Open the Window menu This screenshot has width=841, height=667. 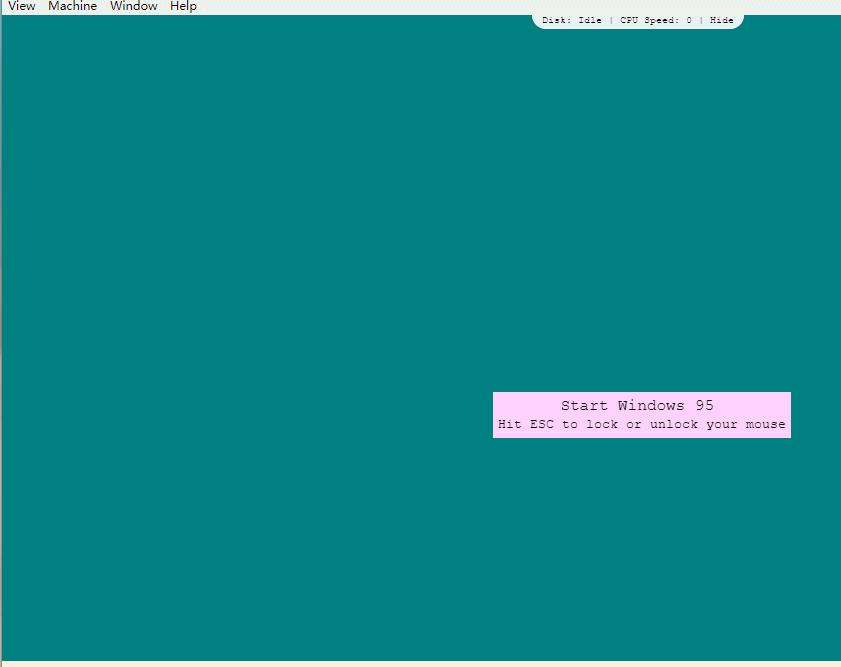pyautogui.click(x=133, y=6)
